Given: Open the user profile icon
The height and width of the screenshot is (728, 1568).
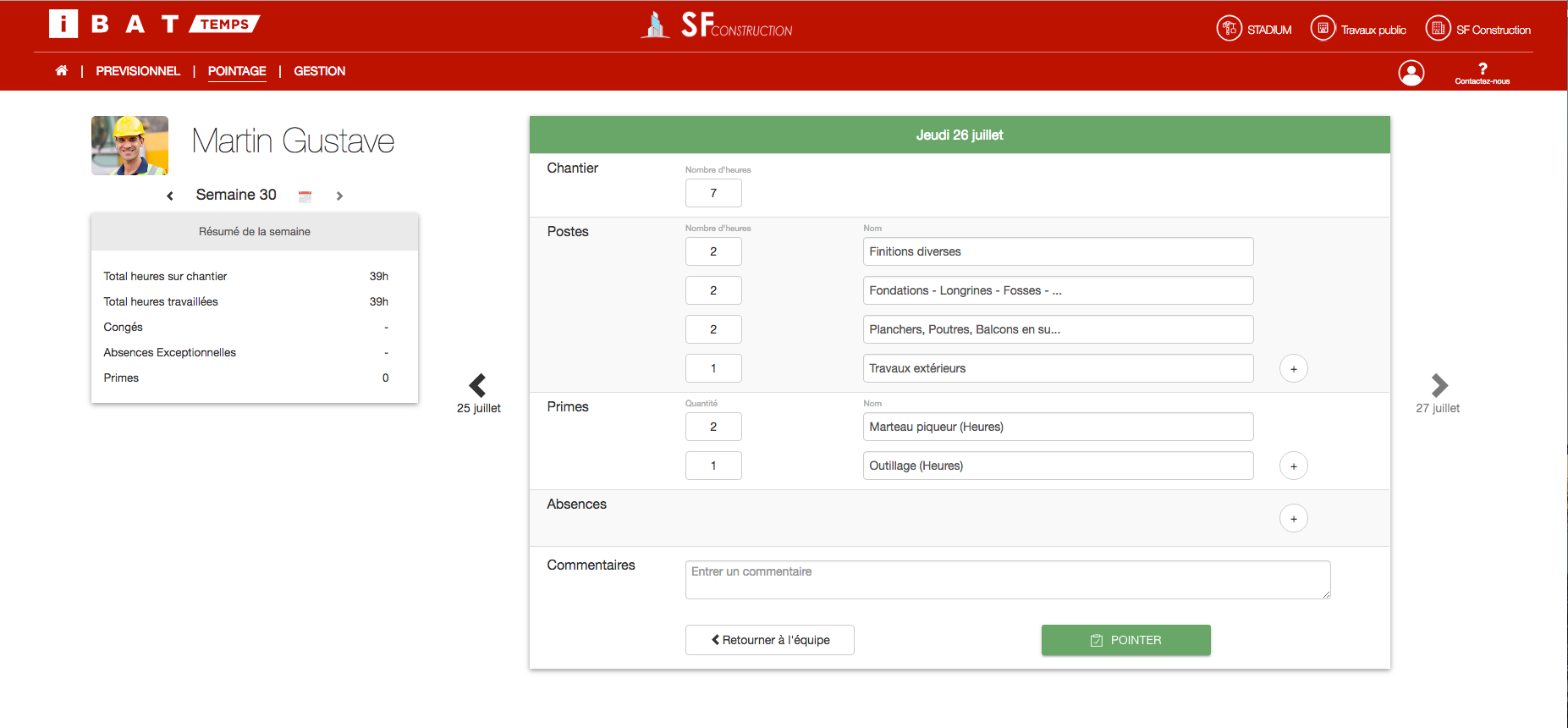Looking at the screenshot, I should pyautogui.click(x=1411, y=73).
